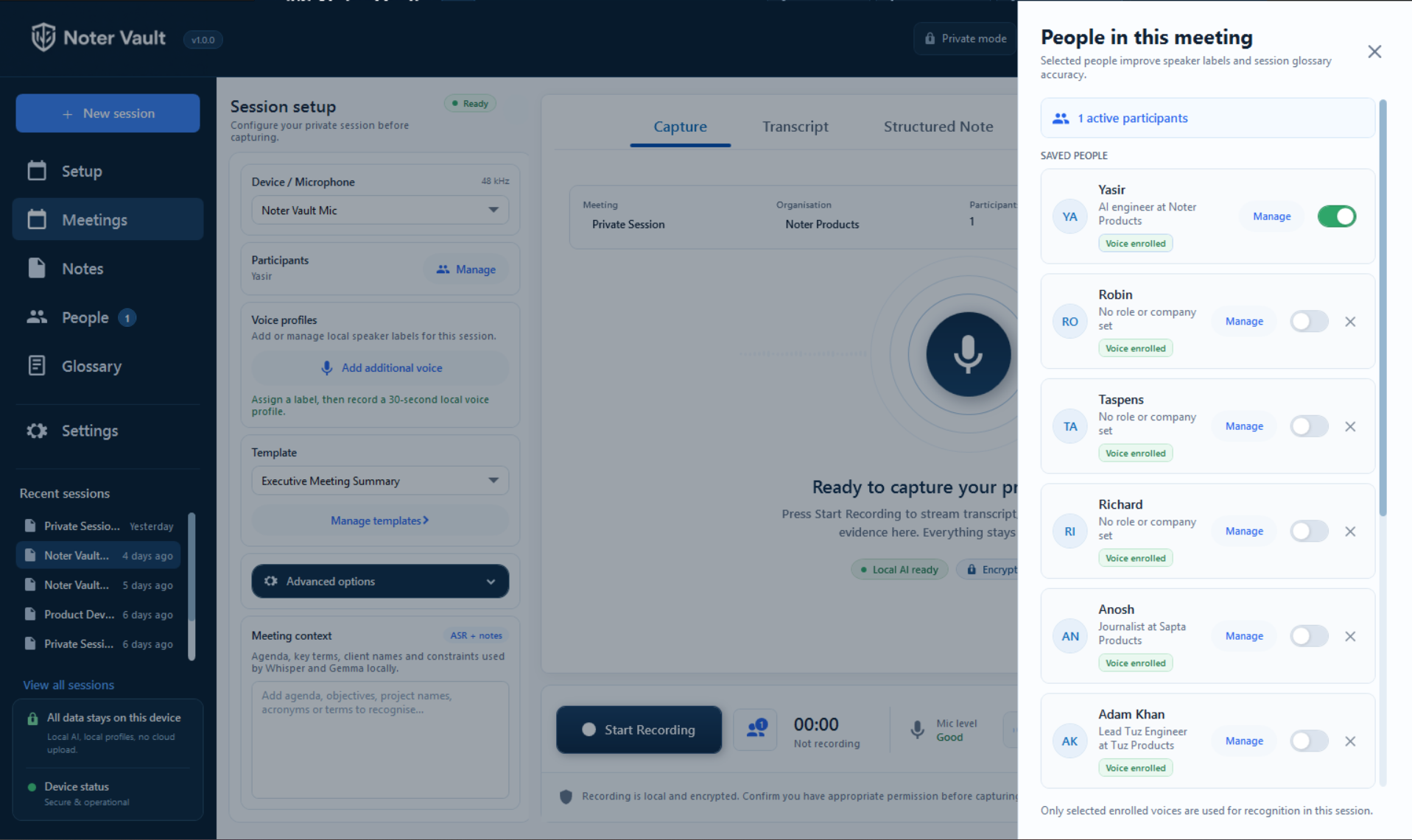Click Yasir's YA avatar
Screen dimensions: 1412x840
click(1069, 216)
